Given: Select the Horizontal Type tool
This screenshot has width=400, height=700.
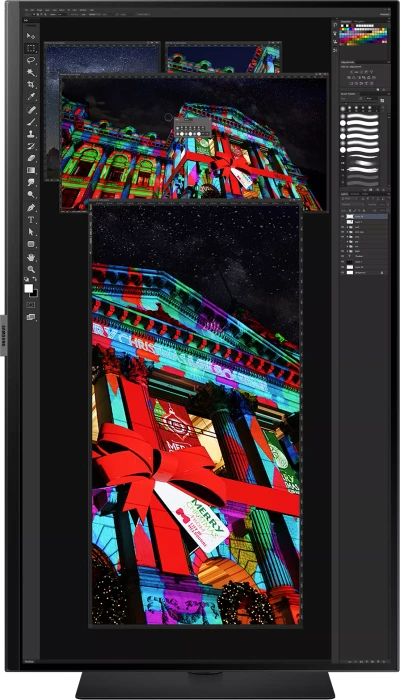Looking at the screenshot, I should point(31,220).
